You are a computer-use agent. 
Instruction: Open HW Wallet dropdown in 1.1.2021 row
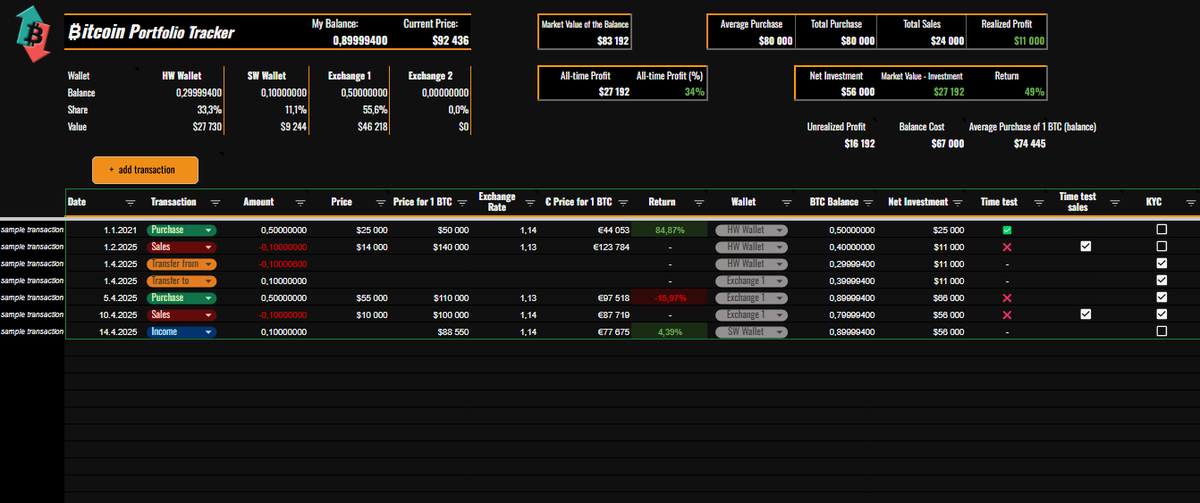tap(751, 230)
